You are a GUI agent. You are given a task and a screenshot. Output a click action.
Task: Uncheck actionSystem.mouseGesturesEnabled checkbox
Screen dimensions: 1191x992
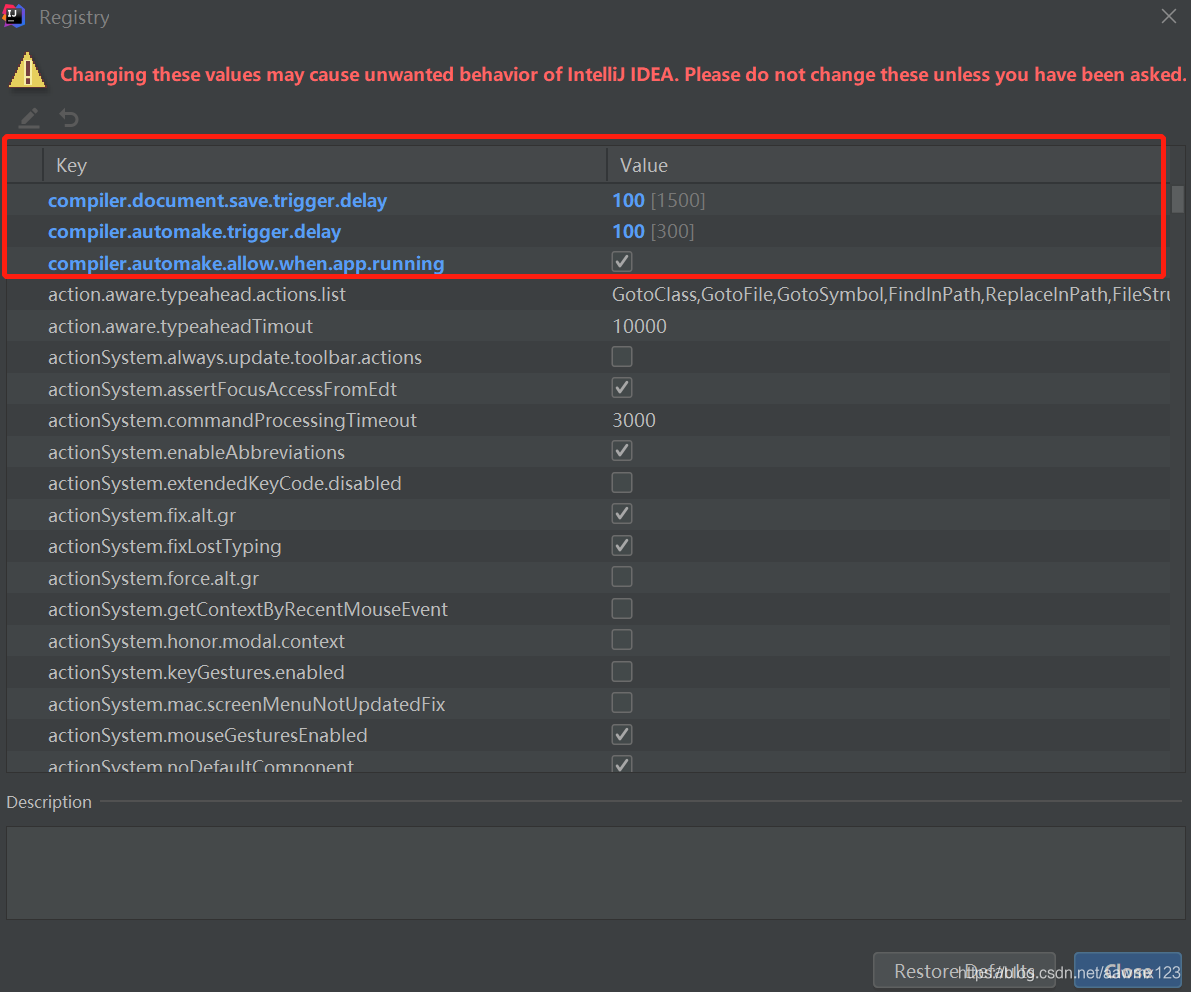click(622, 735)
